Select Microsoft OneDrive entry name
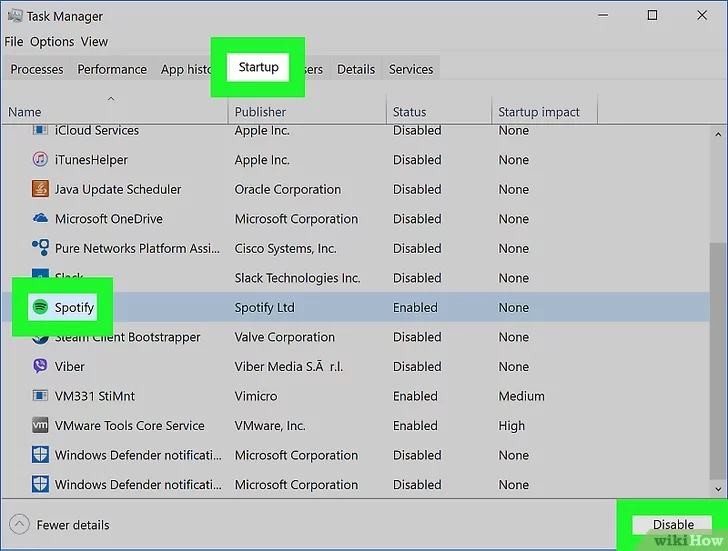This screenshot has height=551, width=728. pos(109,219)
